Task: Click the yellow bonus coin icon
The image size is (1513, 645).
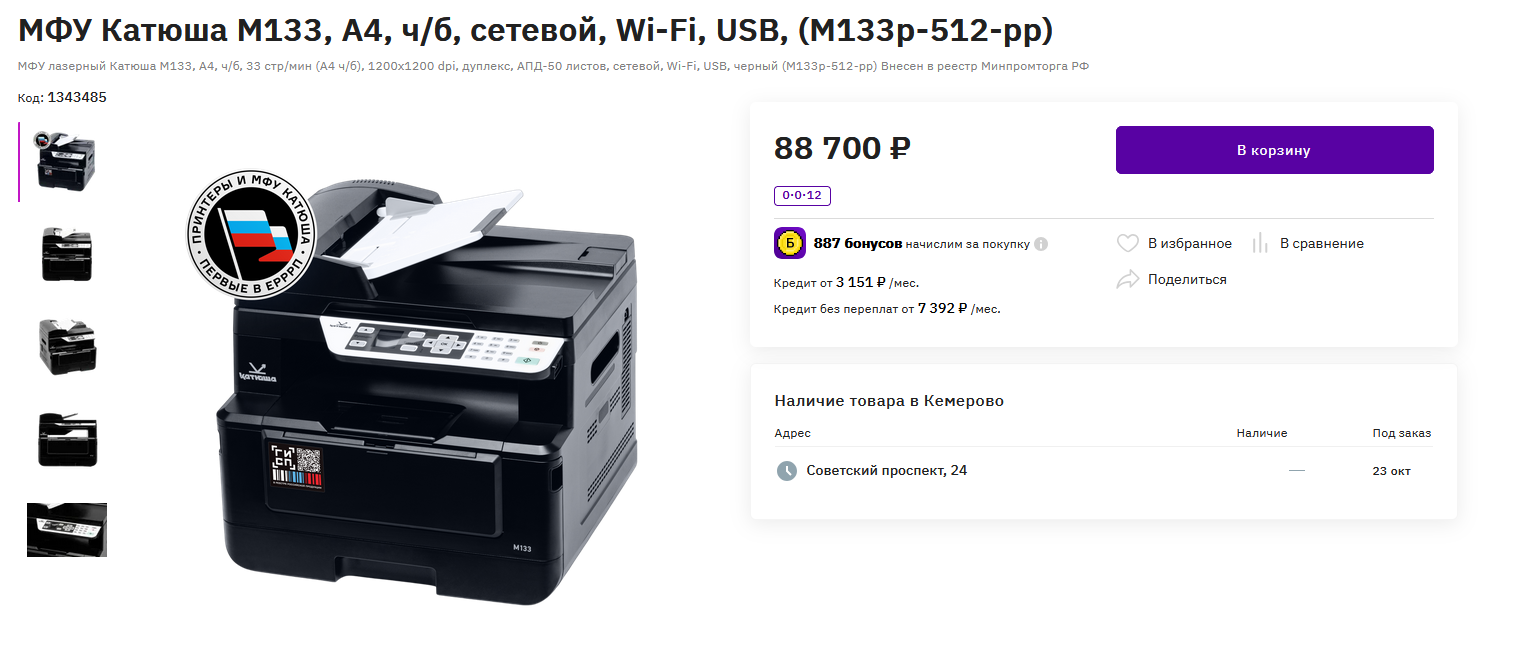Action: [x=790, y=243]
